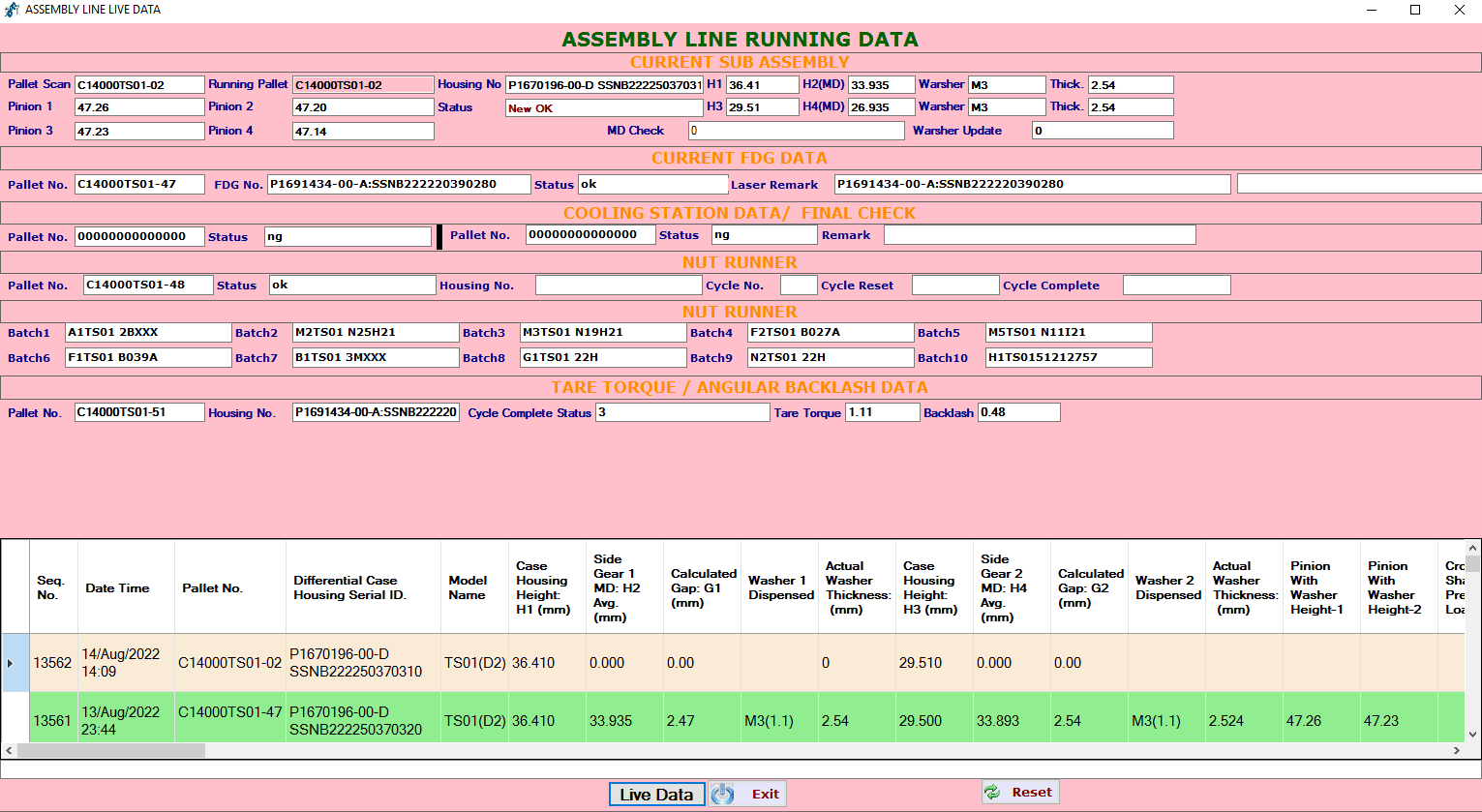Click the table's vertical scroll down arrow
The width and height of the screenshot is (1482, 812).
(x=1473, y=735)
